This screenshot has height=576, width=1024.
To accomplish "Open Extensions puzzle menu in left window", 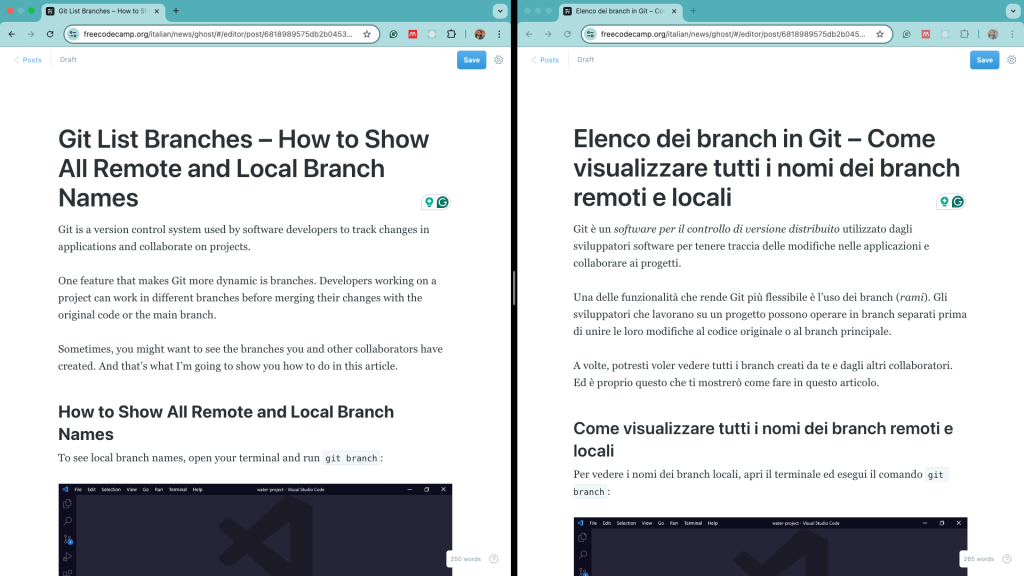I will point(451,34).
